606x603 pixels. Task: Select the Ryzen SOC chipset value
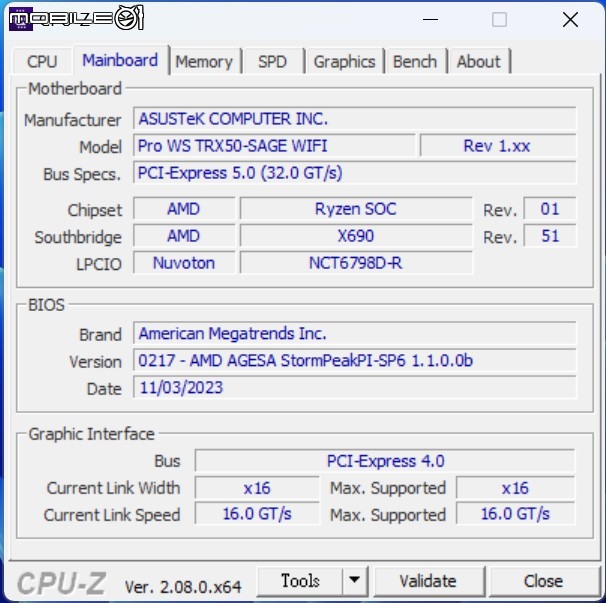[x=356, y=209]
